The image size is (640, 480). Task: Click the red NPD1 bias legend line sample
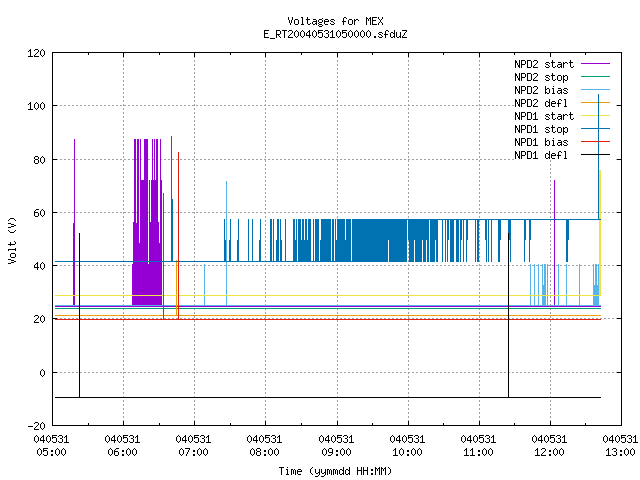point(596,142)
